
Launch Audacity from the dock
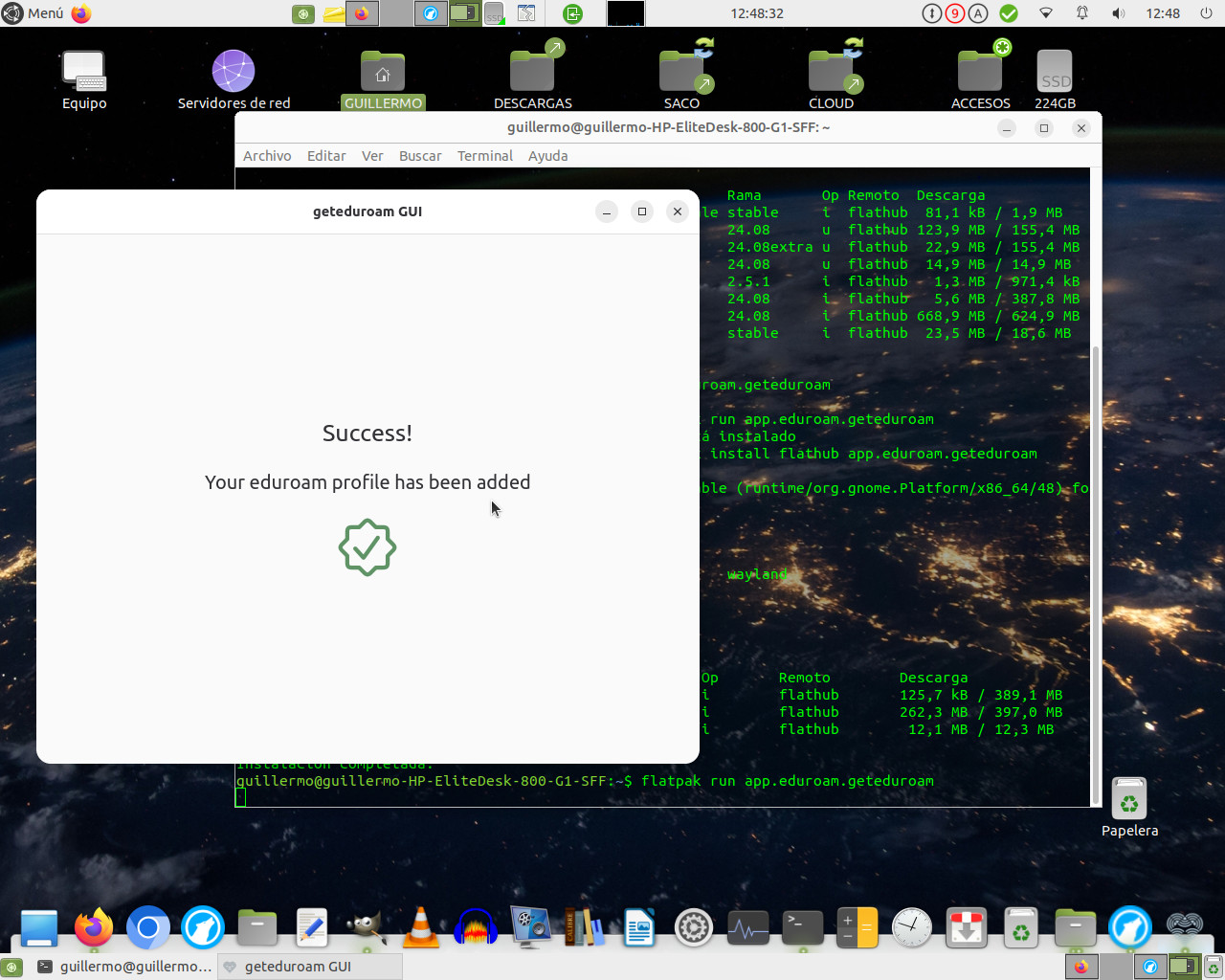pyautogui.click(x=476, y=927)
